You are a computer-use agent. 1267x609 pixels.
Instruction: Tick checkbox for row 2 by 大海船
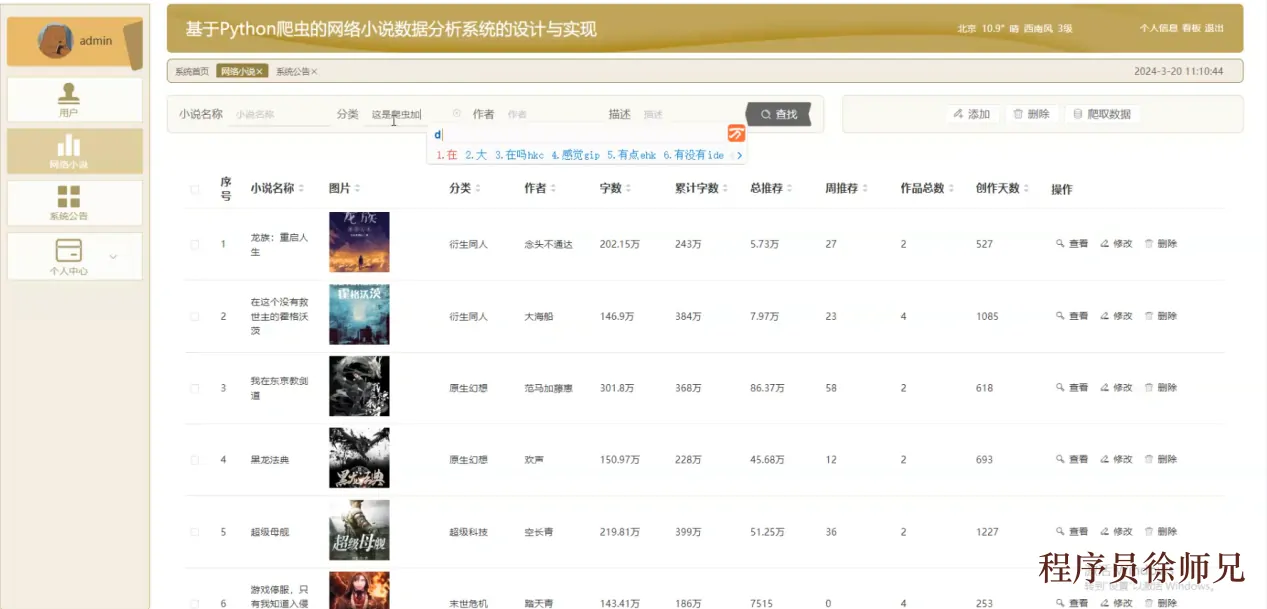195,316
